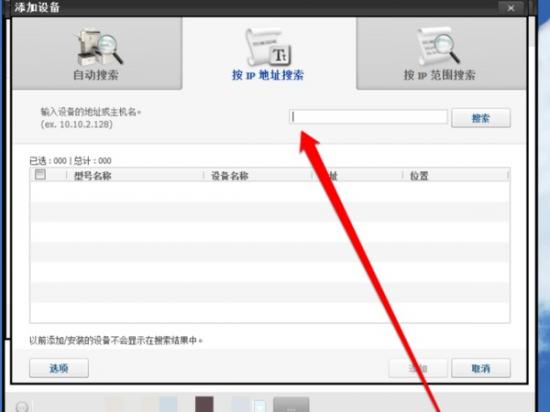The image size is (550, 412).
Task: Select the dark brown swatch in the bottom bar
Action: coord(204,404)
